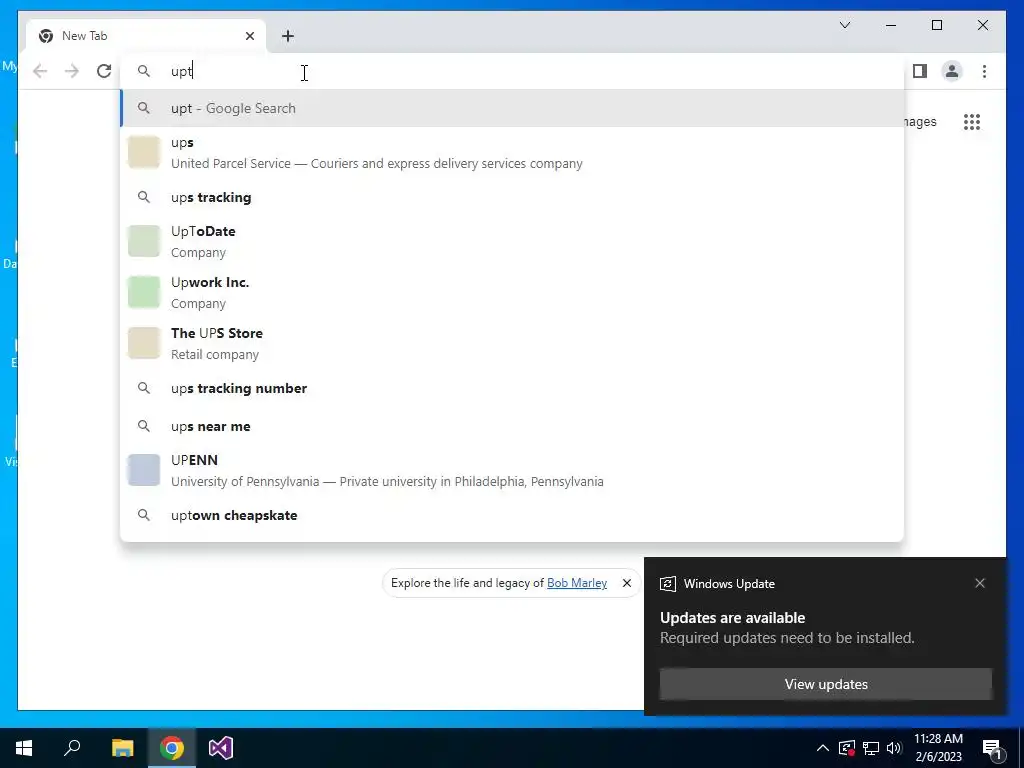The height and width of the screenshot is (768, 1024).
Task: Select the Upwork Inc. suggestion
Action: click(512, 292)
